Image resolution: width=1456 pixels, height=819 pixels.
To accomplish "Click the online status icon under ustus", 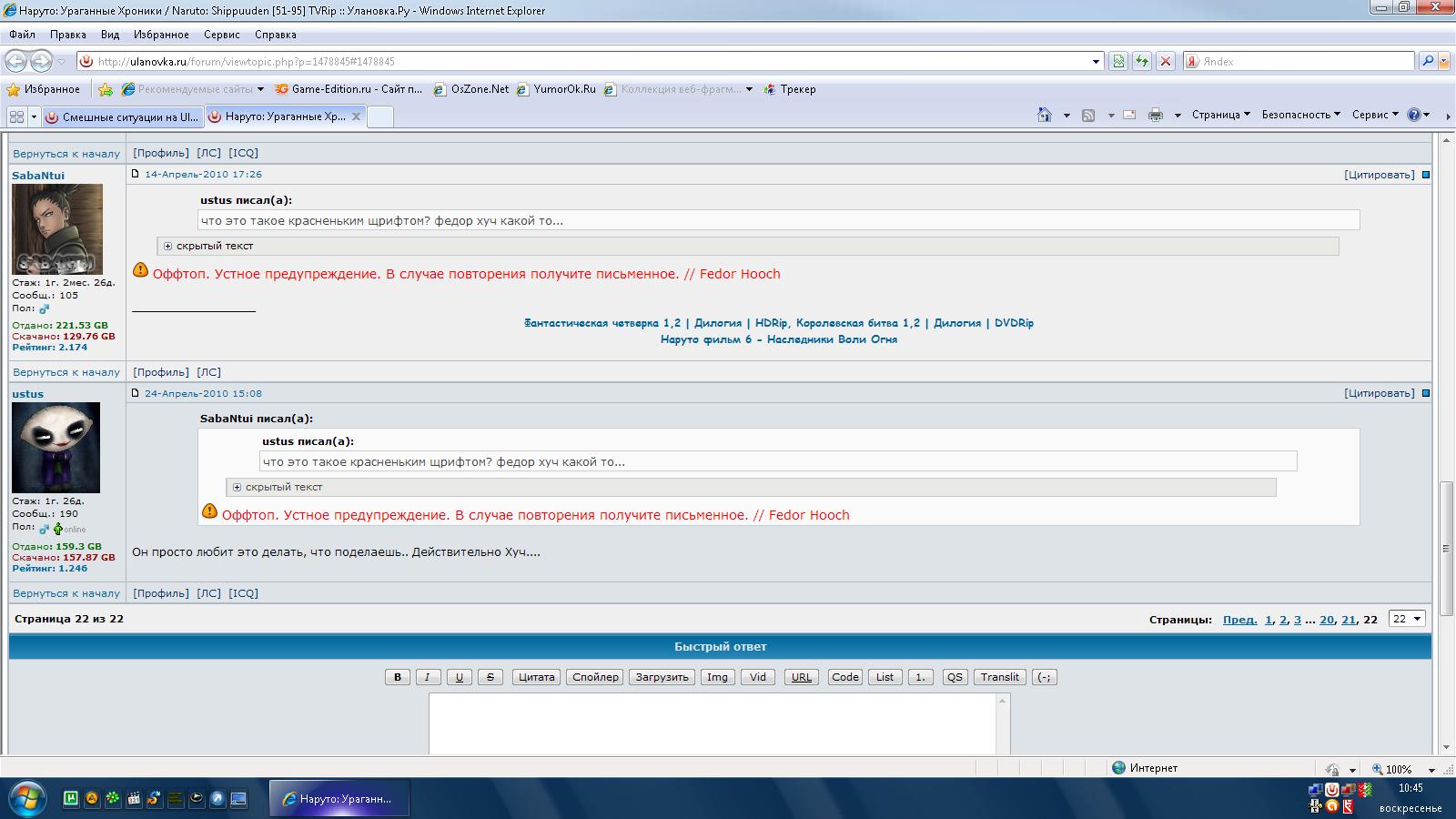I will [x=69, y=529].
